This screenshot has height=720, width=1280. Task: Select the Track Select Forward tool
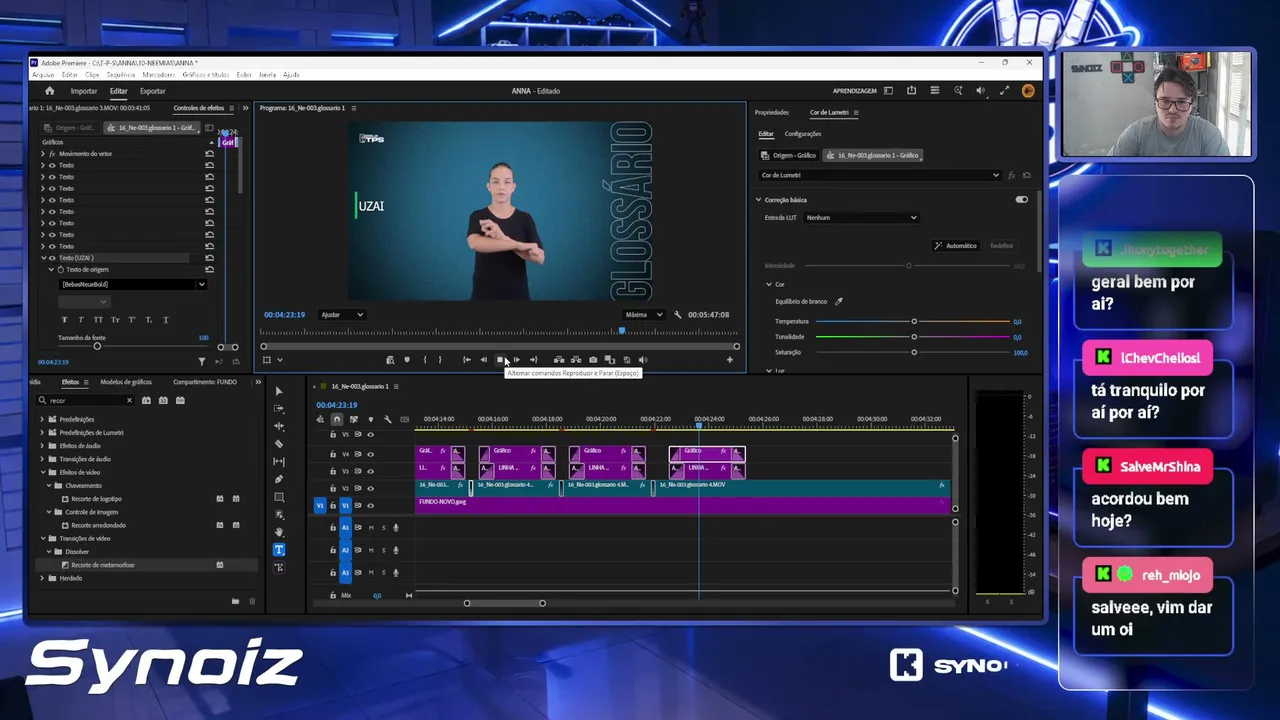click(x=279, y=409)
